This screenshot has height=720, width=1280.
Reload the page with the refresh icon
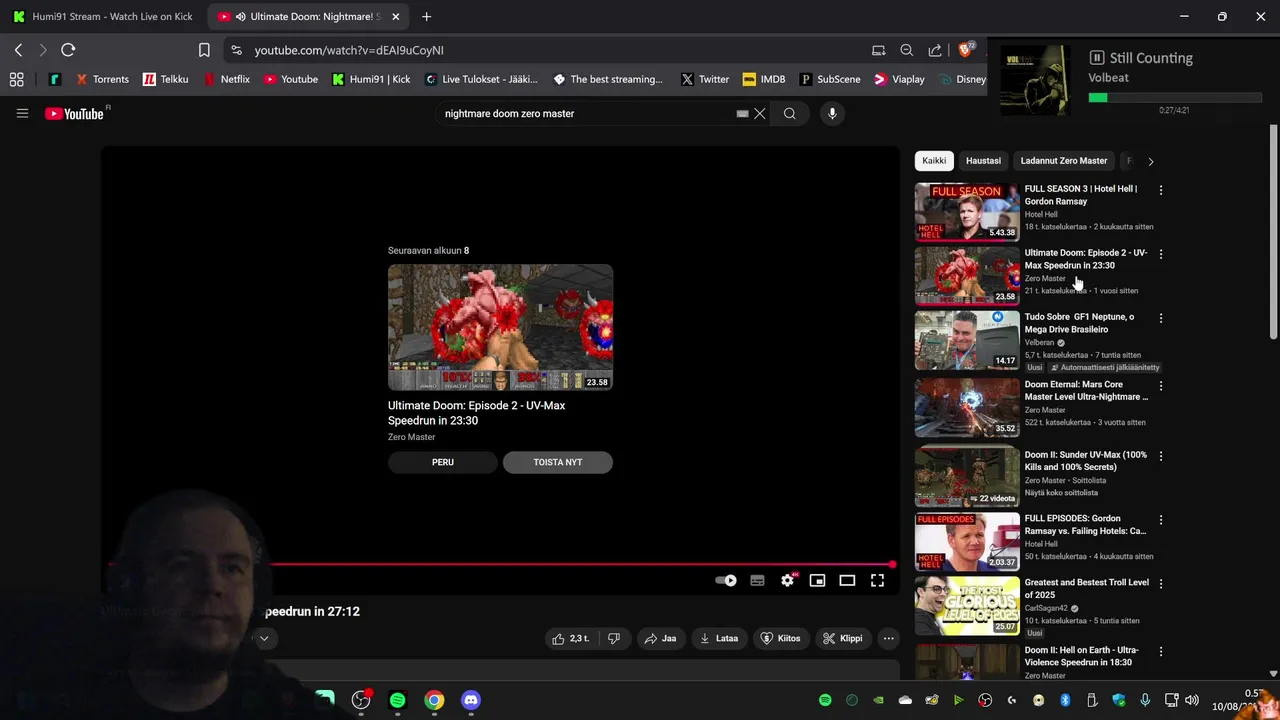(68, 50)
